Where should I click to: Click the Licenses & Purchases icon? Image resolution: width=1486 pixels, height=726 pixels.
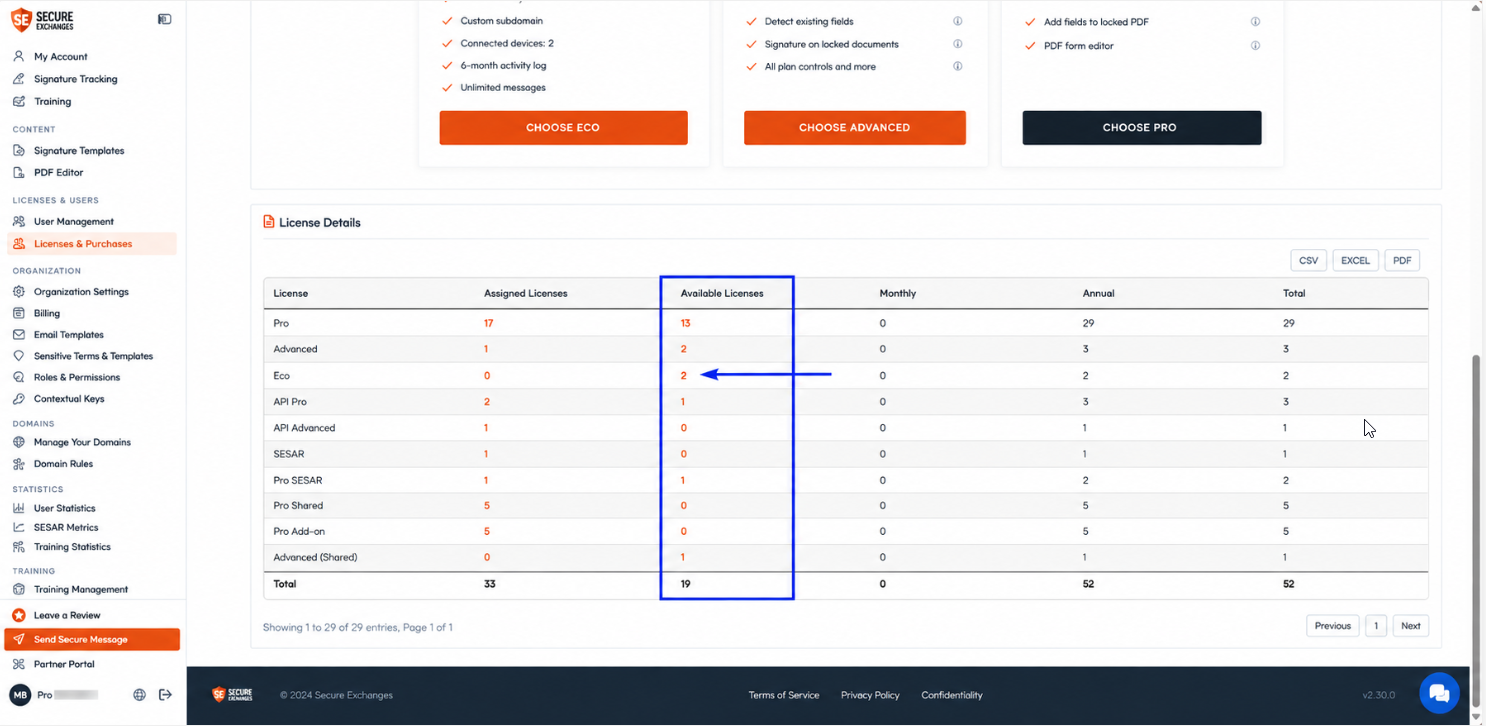19,243
